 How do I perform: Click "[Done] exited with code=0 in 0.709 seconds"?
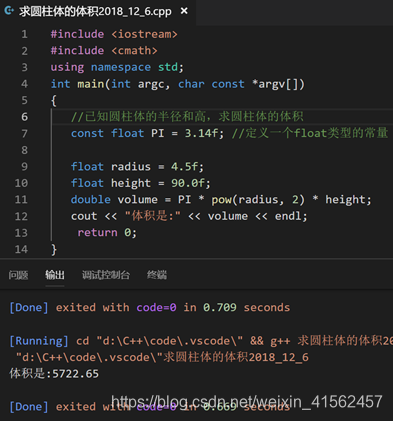[x=150, y=307]
